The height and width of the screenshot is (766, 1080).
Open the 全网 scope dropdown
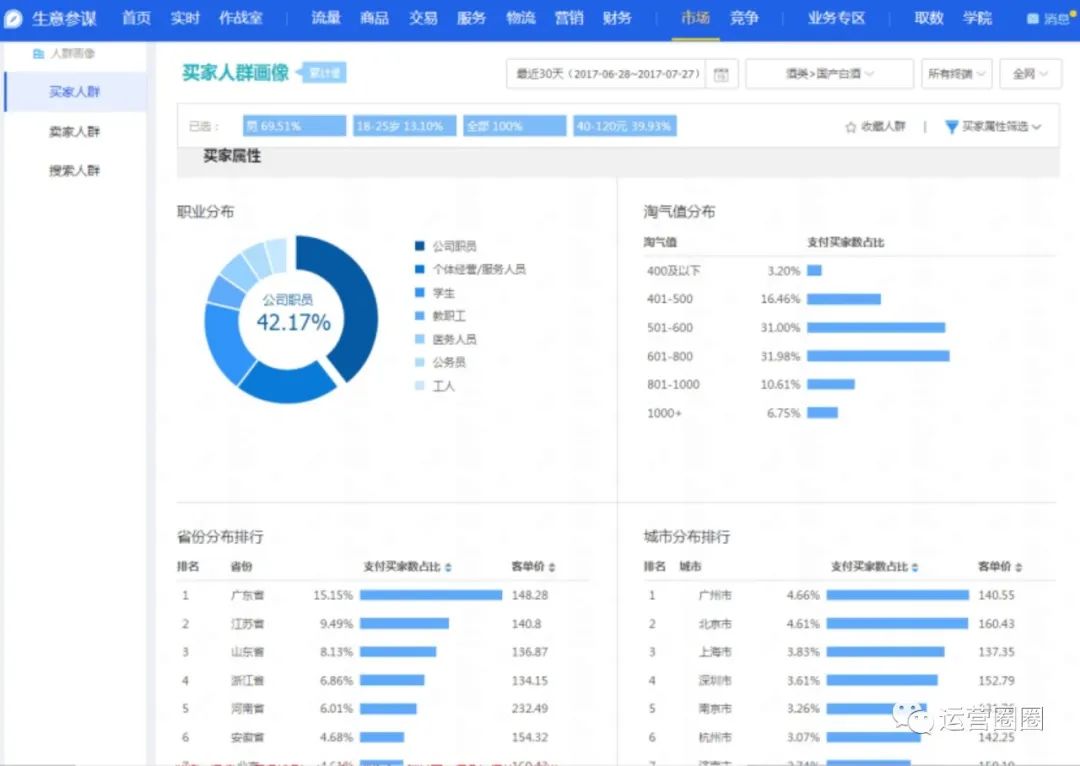click(1030, 73)
